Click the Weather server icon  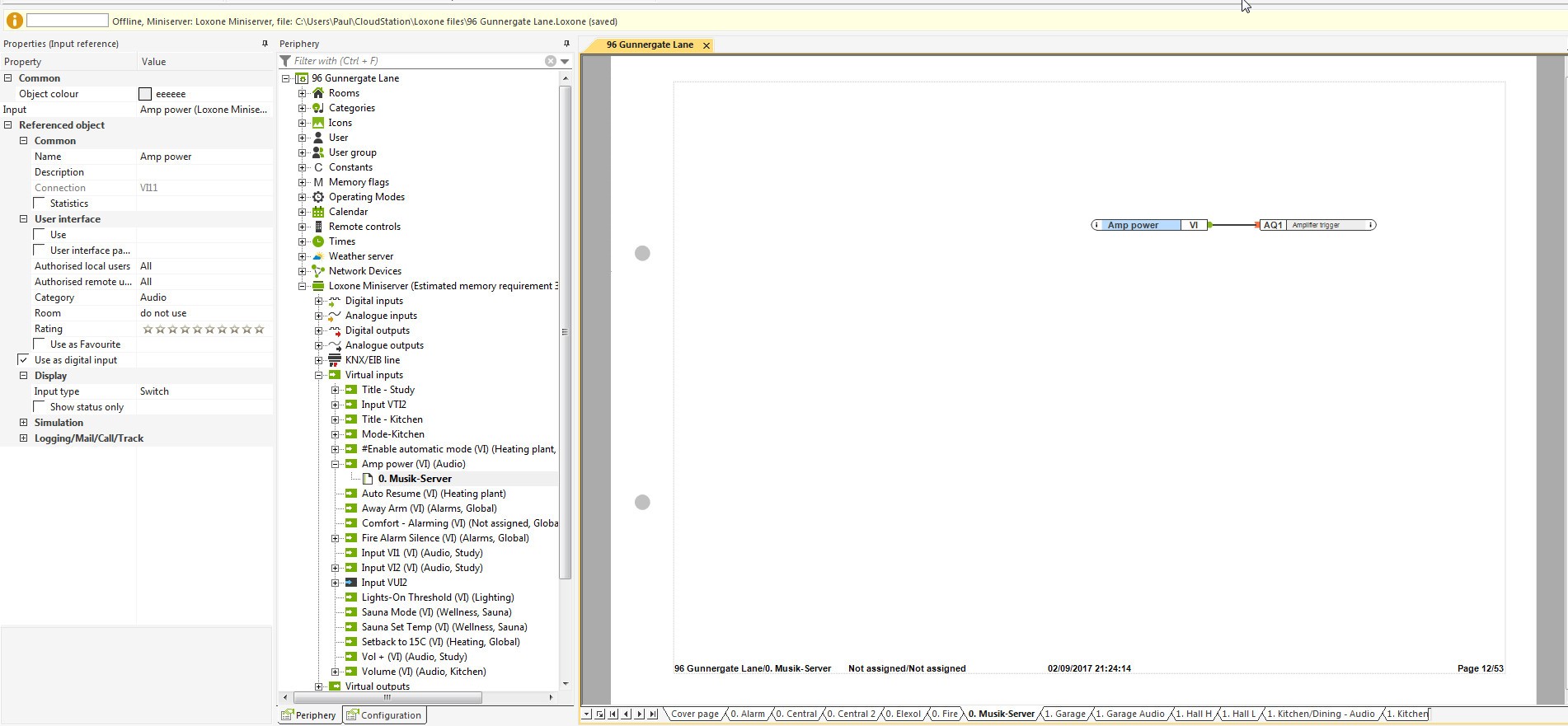pyautogui.click(x=318, y=256)
